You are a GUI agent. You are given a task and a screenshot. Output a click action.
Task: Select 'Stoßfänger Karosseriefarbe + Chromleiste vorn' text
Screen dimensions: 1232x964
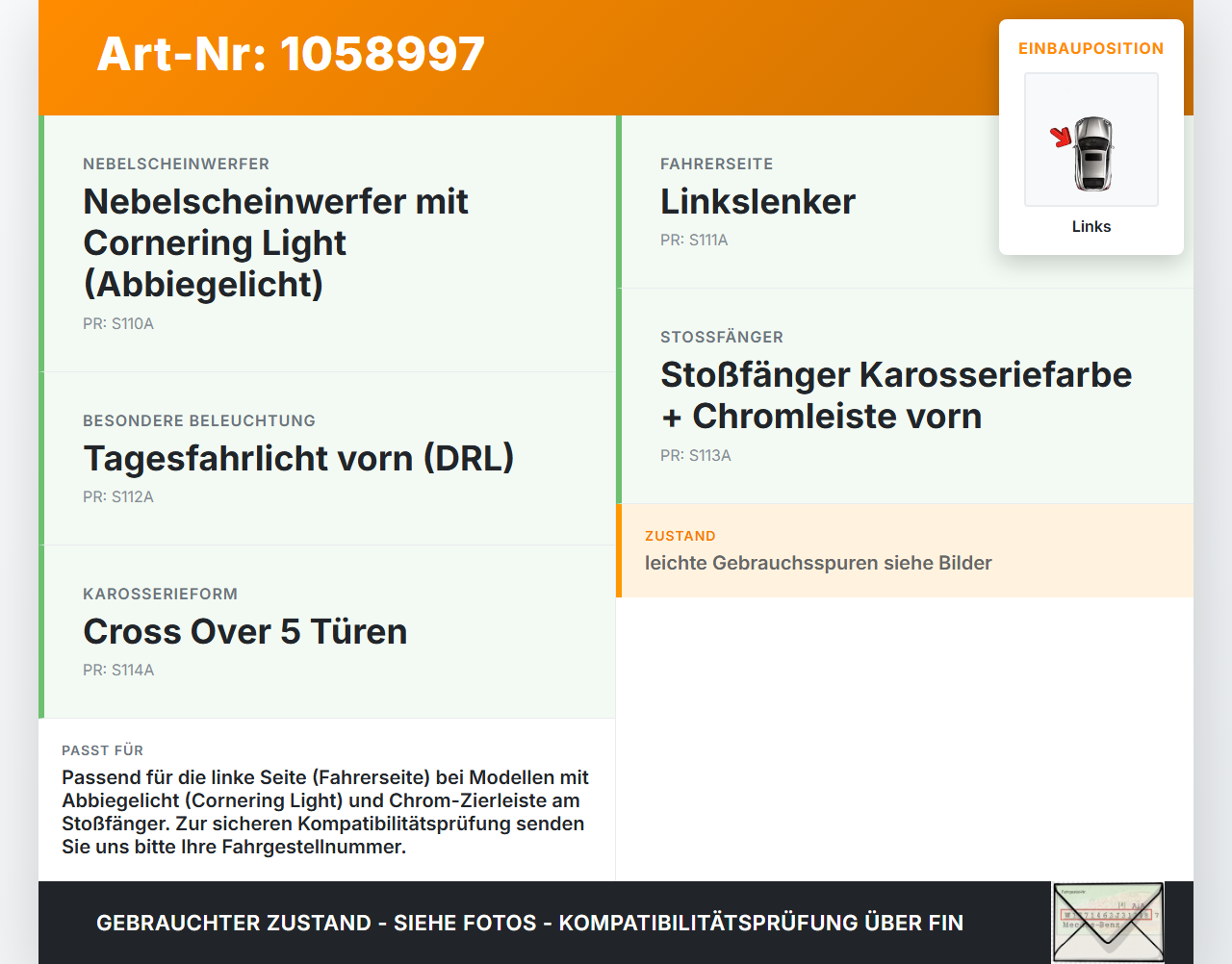click(896, 395)
